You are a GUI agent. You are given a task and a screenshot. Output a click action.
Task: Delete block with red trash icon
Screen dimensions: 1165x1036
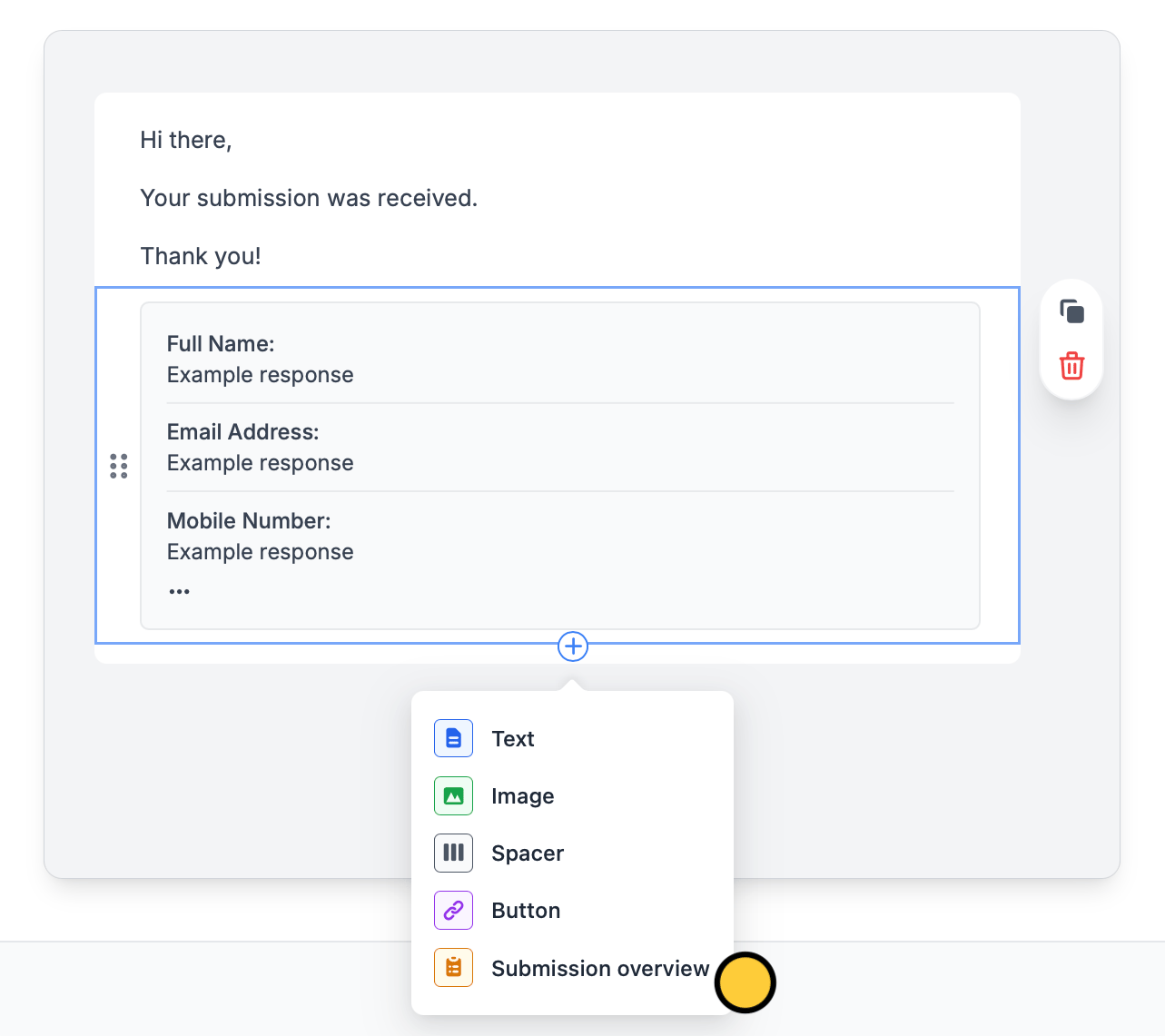point(1072,366)
